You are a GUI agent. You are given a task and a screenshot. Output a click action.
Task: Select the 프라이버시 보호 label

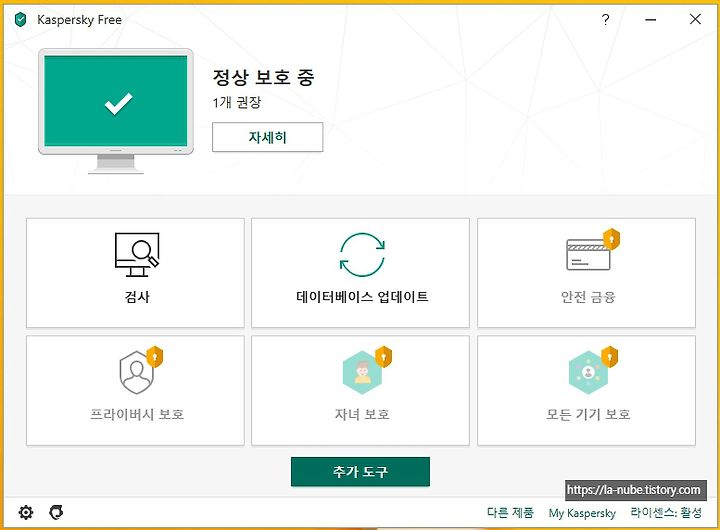(x=137, y=414)
